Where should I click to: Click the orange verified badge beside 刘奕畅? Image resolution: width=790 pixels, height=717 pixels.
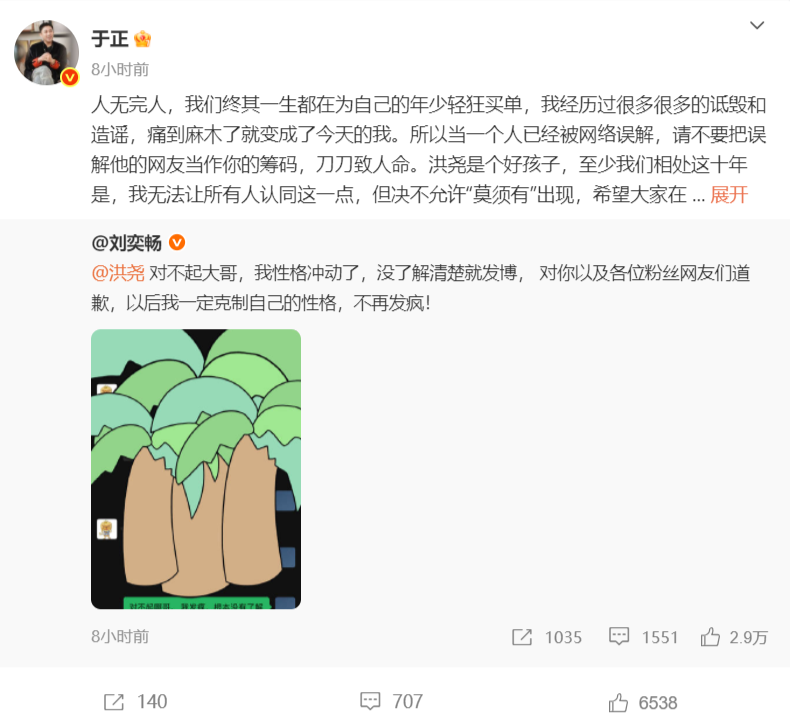pos(177,243)
